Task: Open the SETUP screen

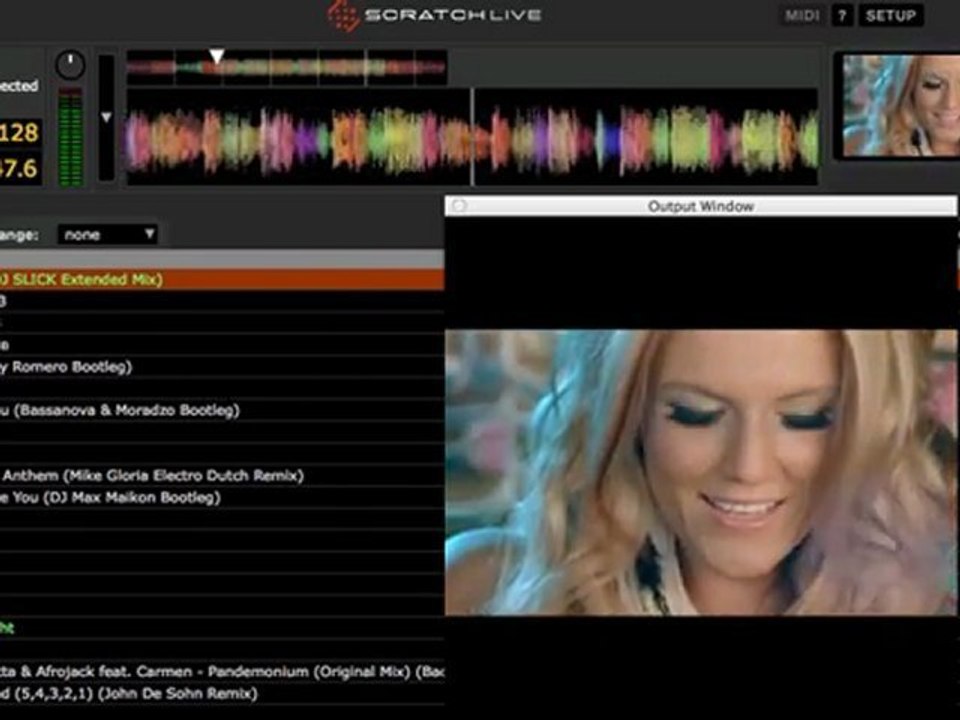Action: (891, 15)
